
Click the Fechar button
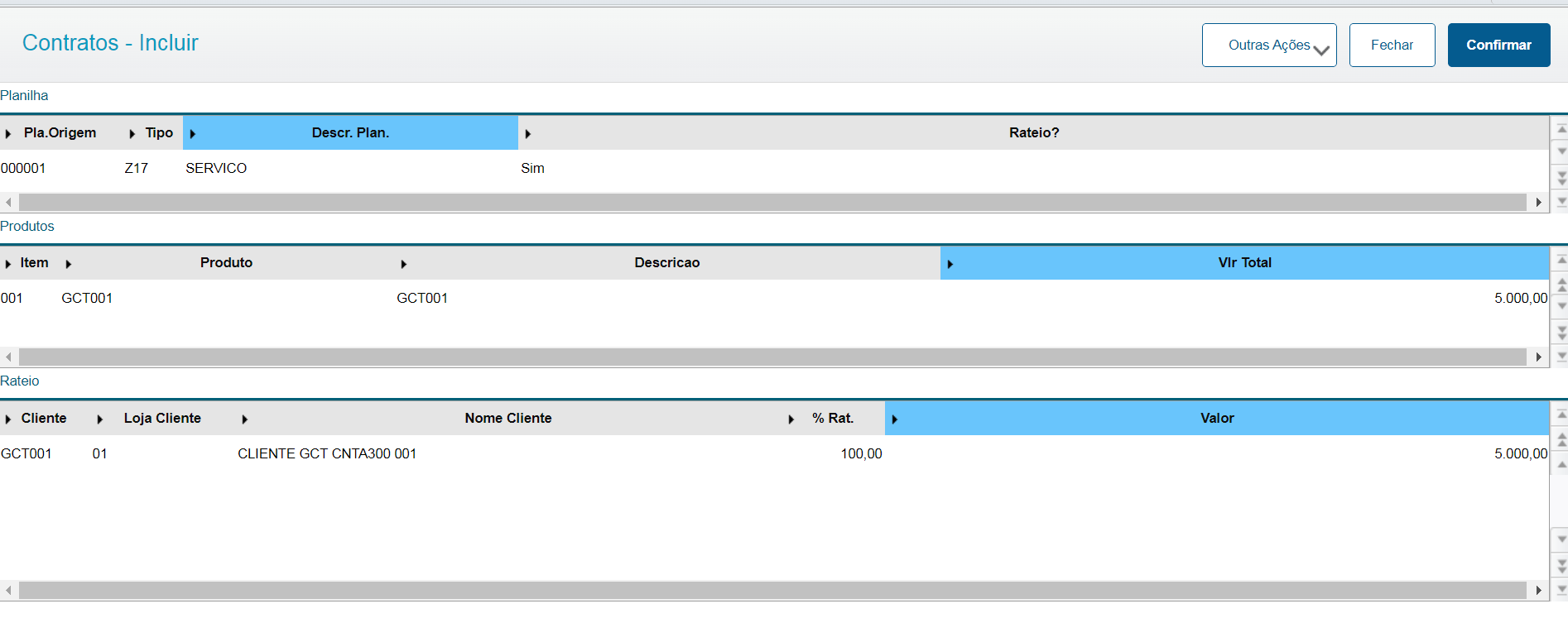point(1392,46)
